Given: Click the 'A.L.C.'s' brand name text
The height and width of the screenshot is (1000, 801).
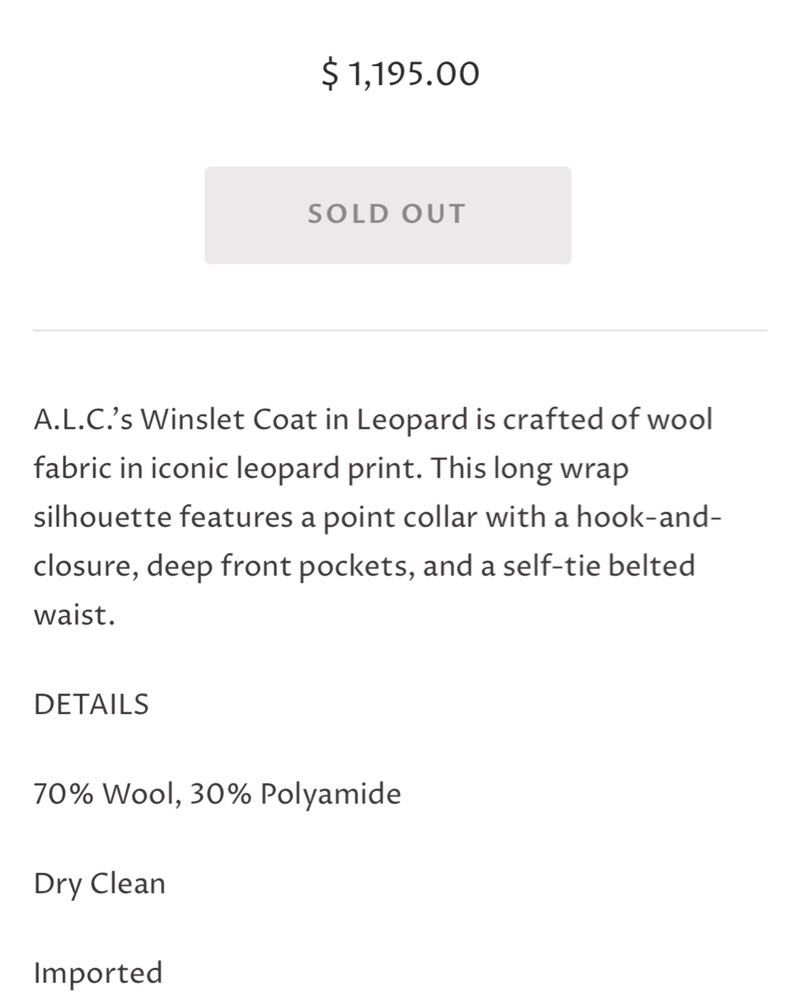Looking at the screenshot, I should [84, 419].
